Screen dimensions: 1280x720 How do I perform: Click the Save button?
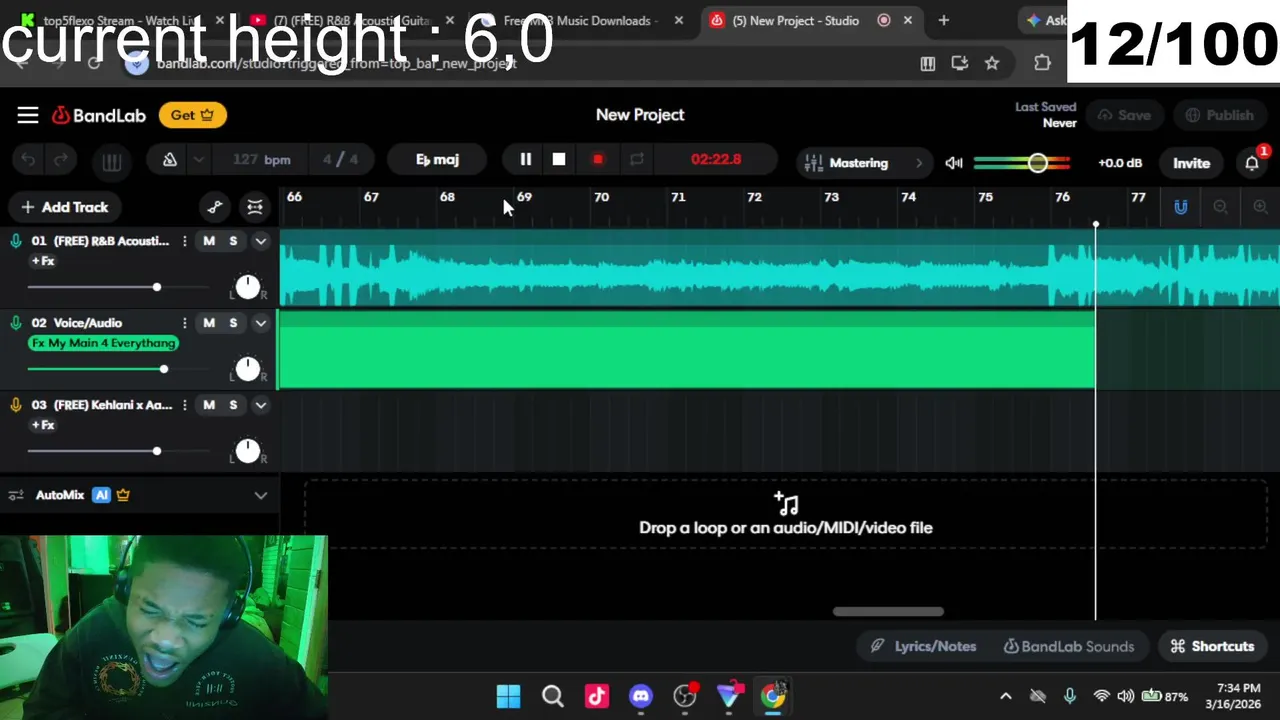1125,115
